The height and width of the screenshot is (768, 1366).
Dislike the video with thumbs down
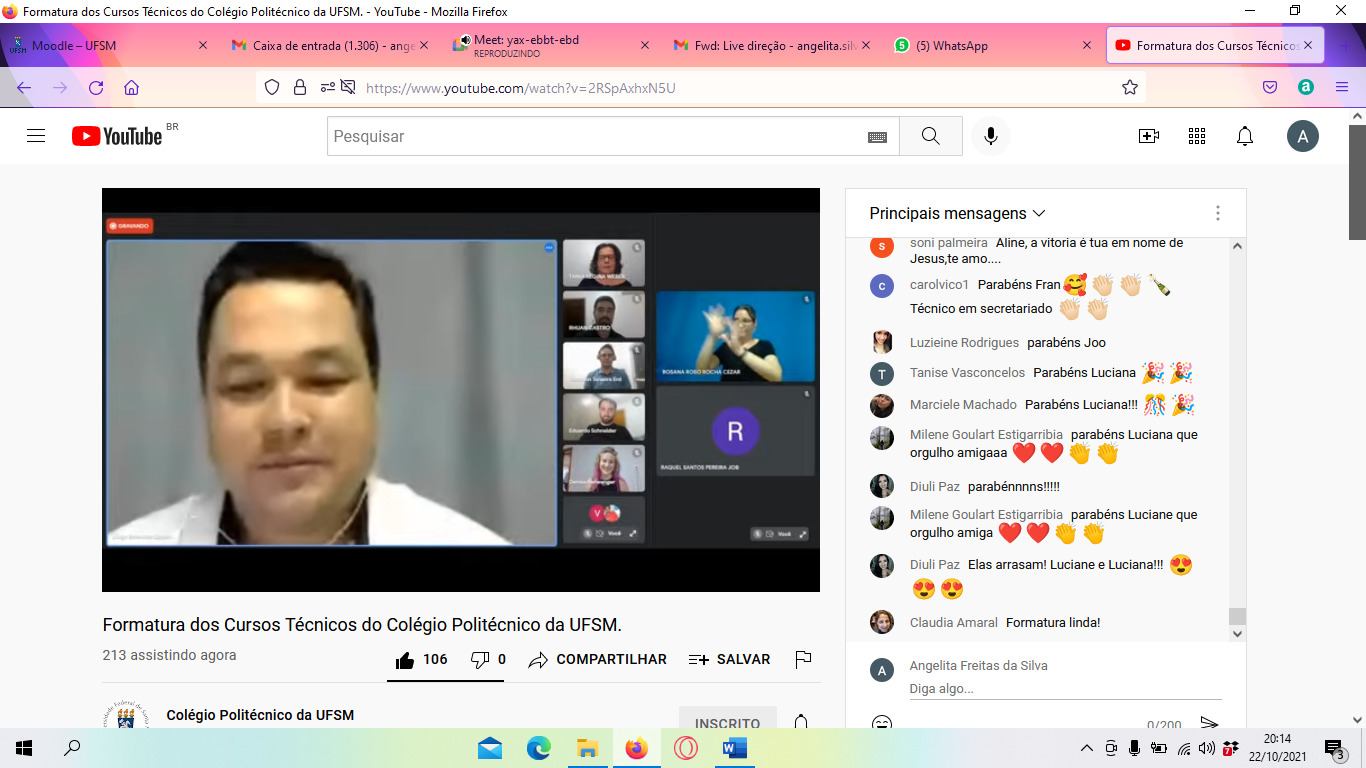click(480, 659)
